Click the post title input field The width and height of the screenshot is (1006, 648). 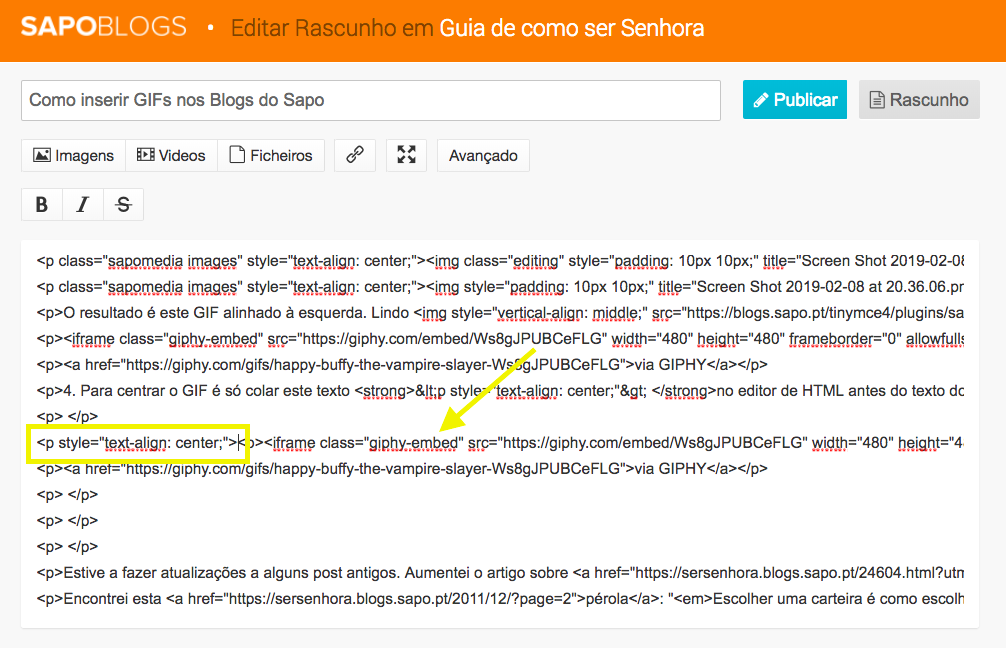370,100
